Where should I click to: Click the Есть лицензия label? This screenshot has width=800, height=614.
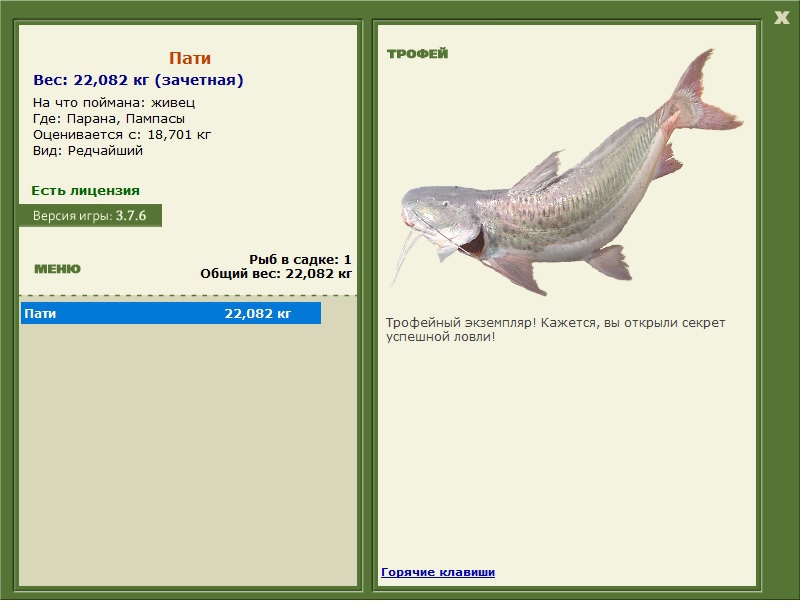(86, 190)
